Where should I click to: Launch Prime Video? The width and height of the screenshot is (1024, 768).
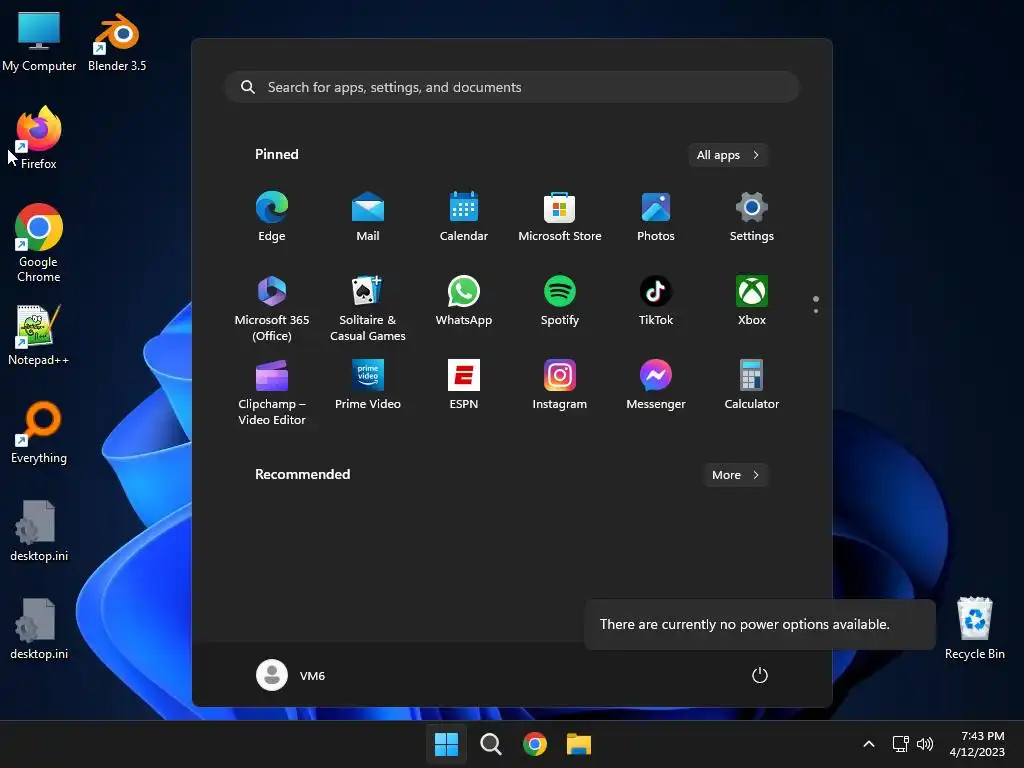coord(368,385)
